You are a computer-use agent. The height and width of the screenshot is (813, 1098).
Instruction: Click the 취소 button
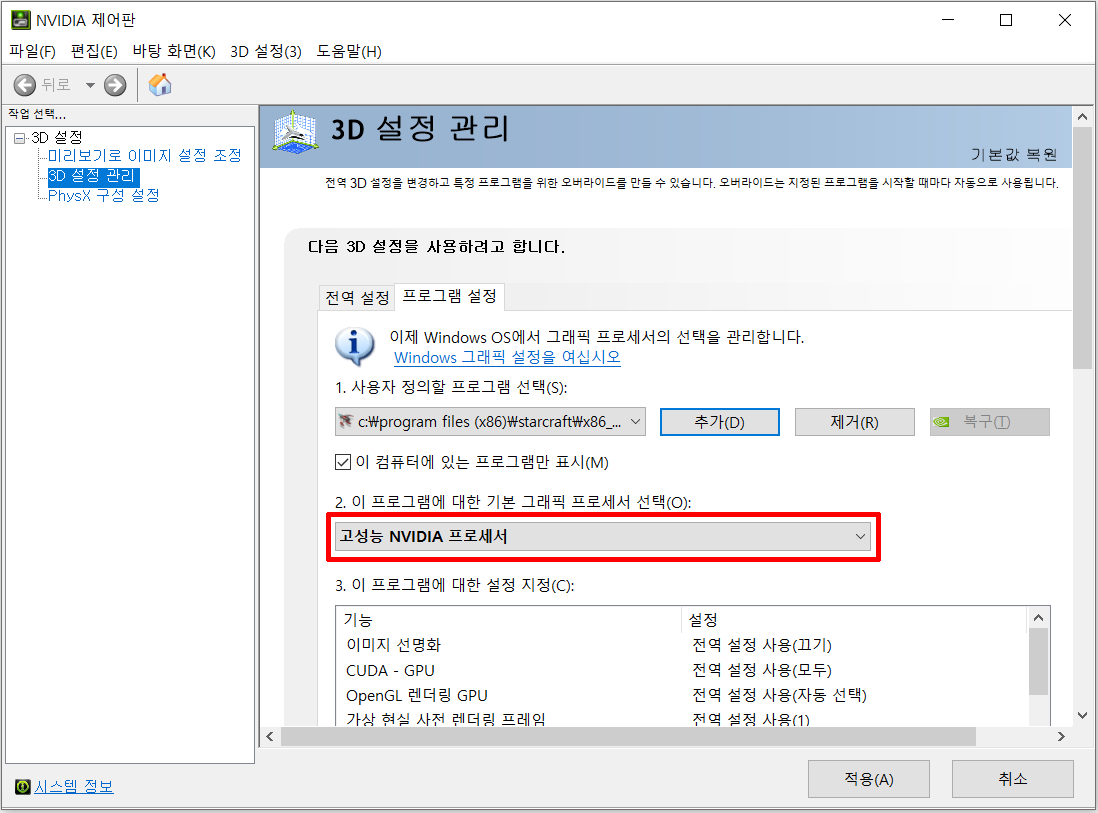(1013, 779)
